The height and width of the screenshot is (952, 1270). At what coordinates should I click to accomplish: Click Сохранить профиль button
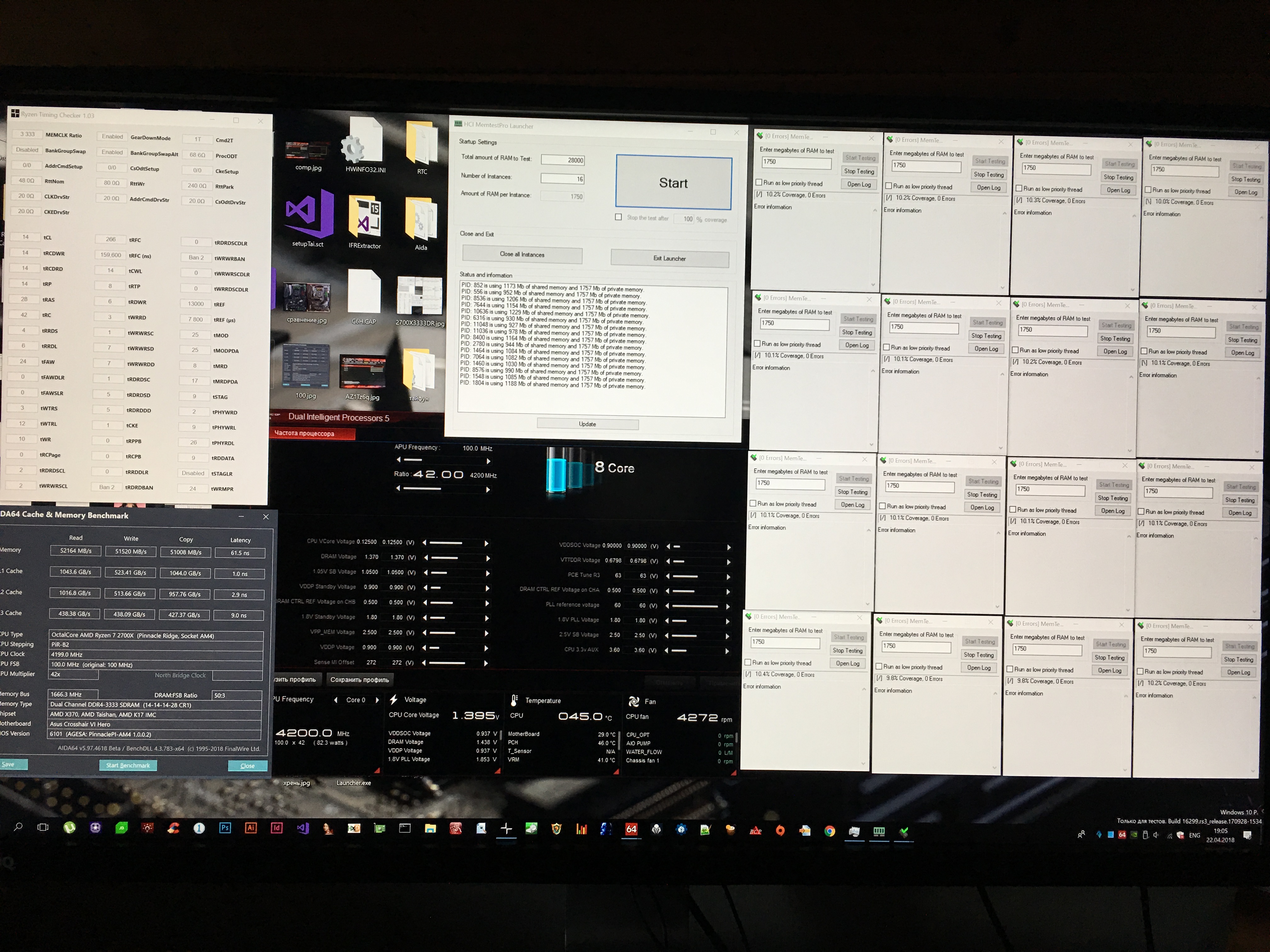tap(359, 679)
